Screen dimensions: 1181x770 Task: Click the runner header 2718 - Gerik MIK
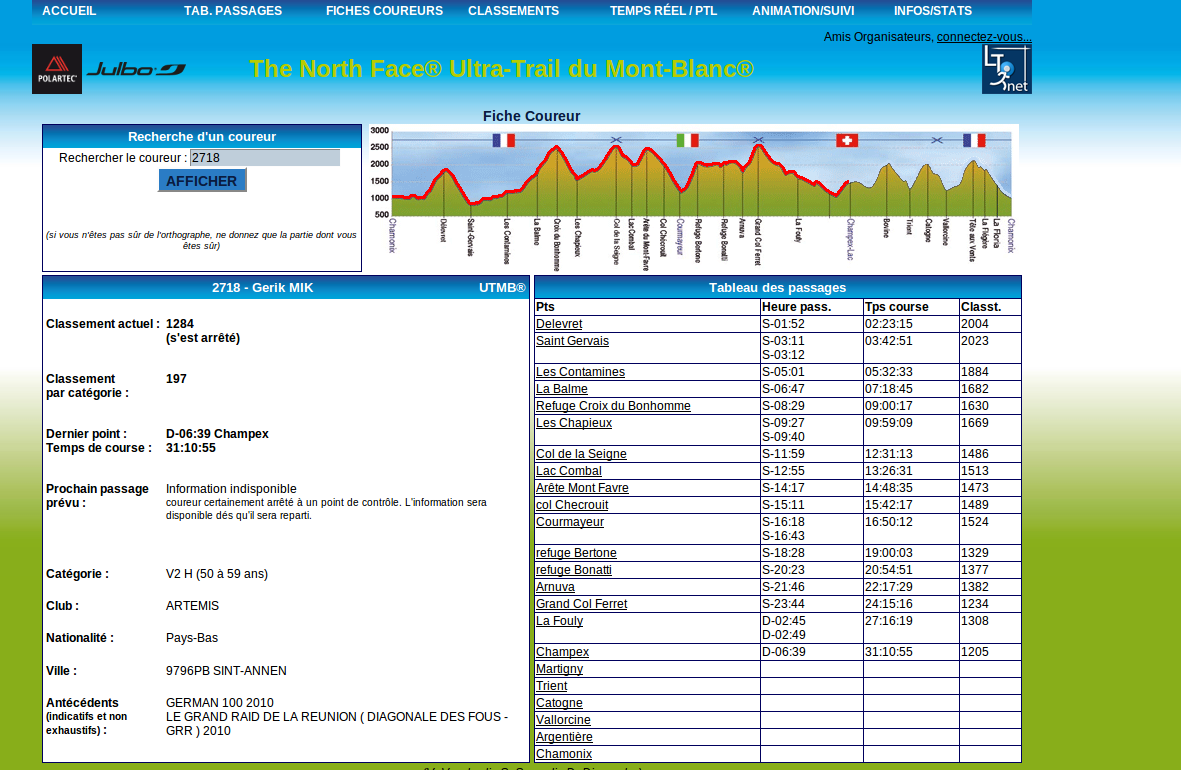point(262,288)
